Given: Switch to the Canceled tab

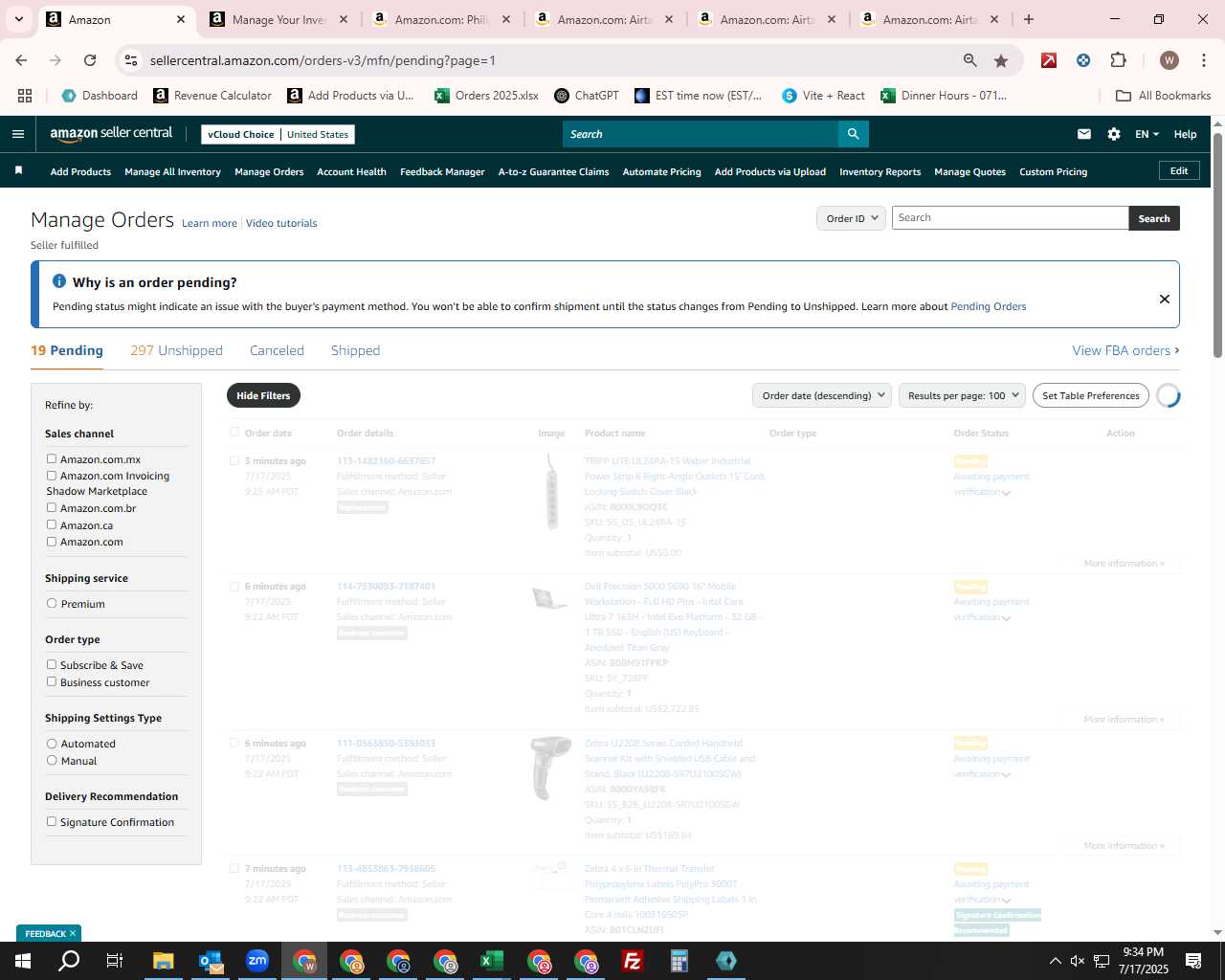Looking at the screenshot, I should pyautogui.click(x=277, y=350).
